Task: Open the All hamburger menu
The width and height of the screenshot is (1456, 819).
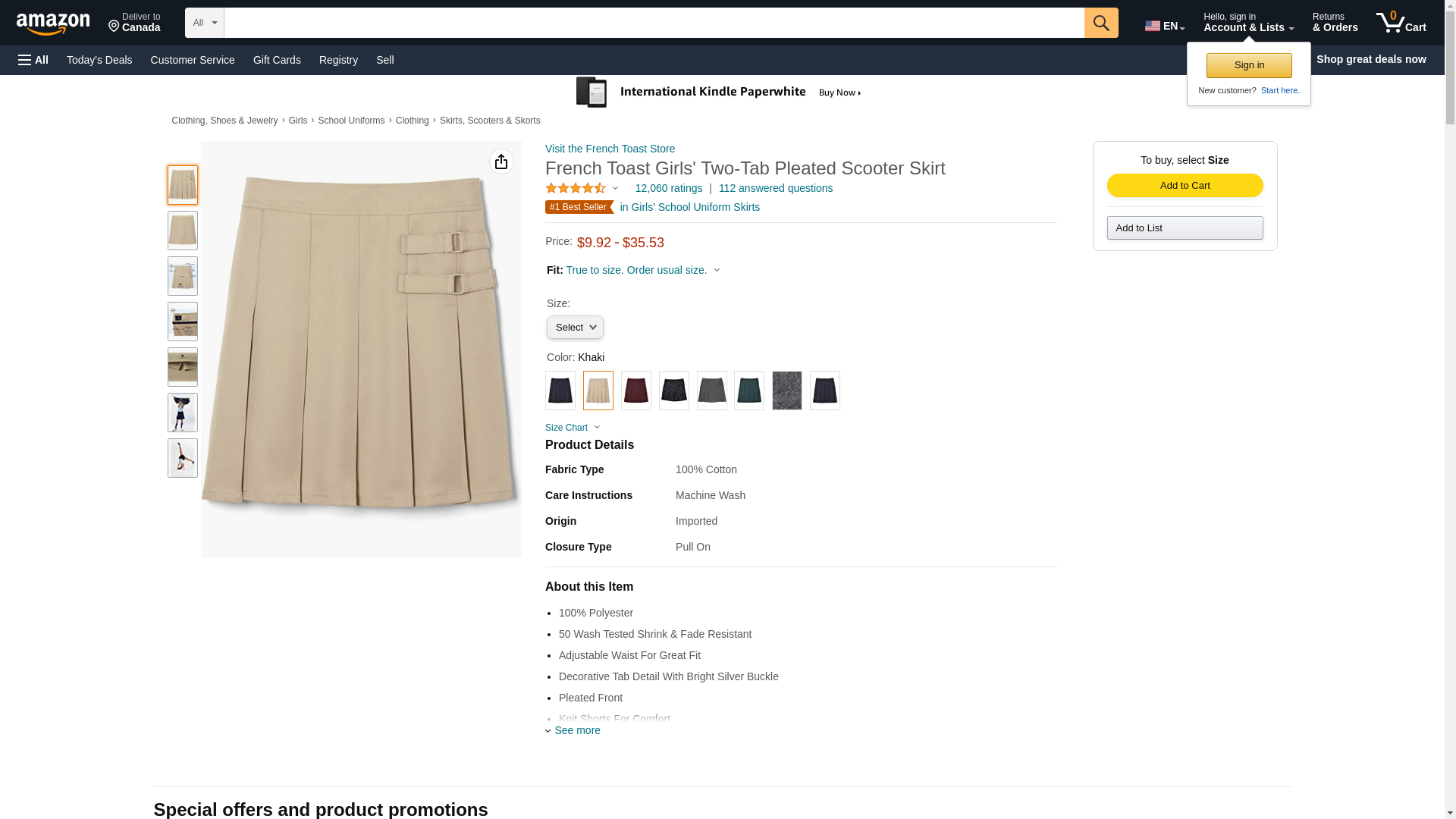Action: 33,60
